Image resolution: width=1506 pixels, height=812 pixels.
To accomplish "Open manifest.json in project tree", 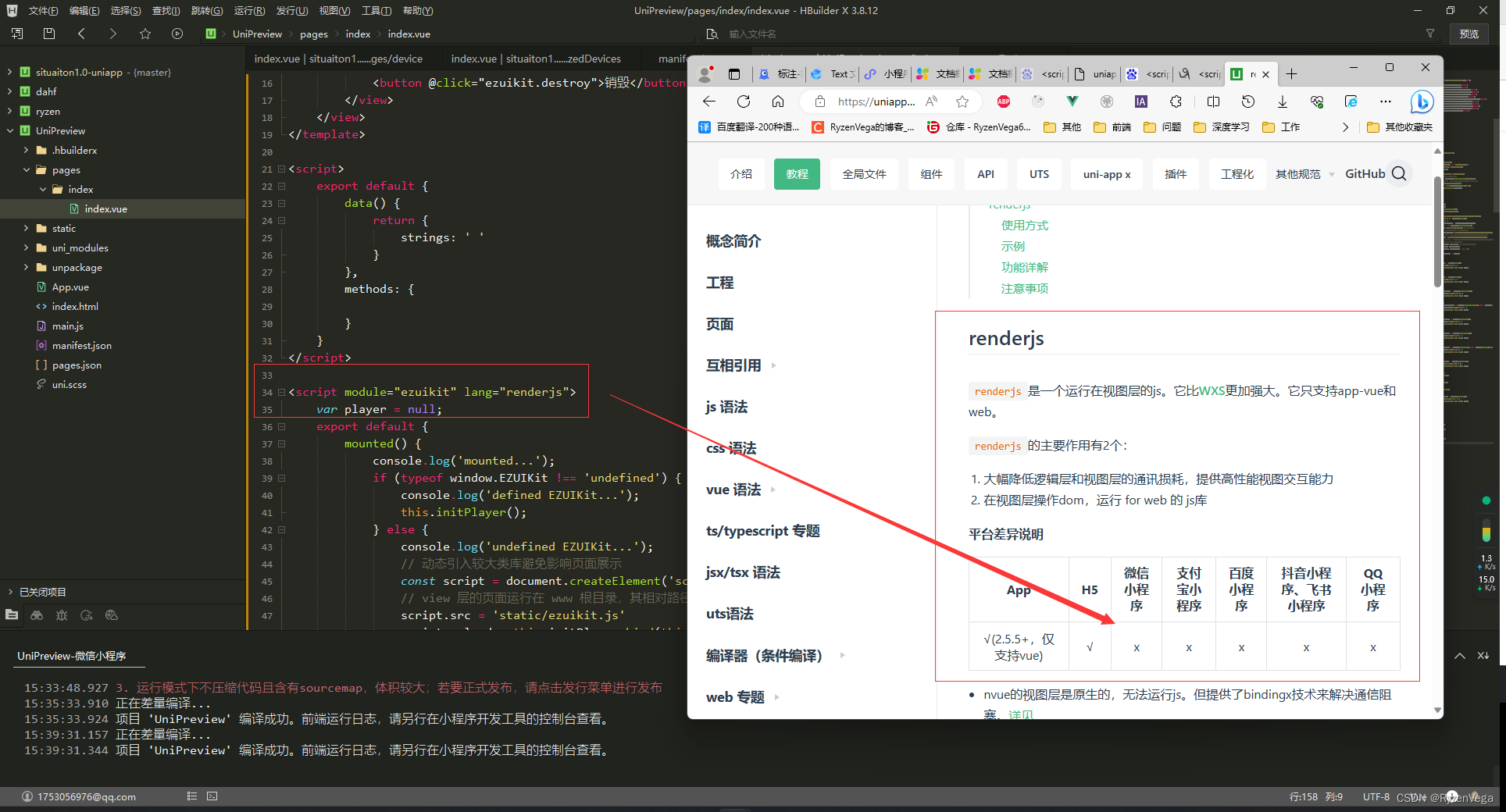I will (x=82, y=345).
